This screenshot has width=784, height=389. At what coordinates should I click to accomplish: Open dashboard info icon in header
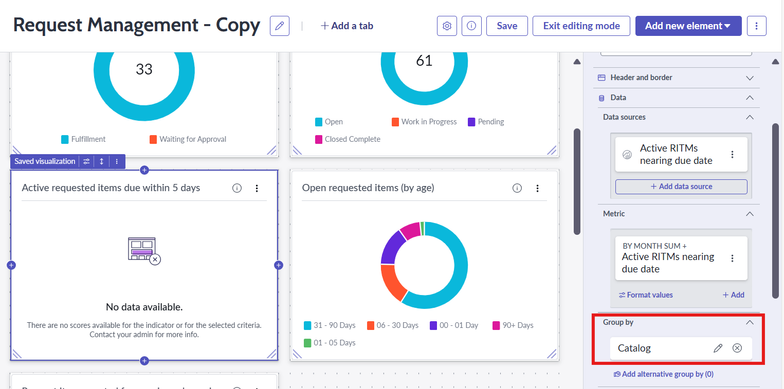472,26
